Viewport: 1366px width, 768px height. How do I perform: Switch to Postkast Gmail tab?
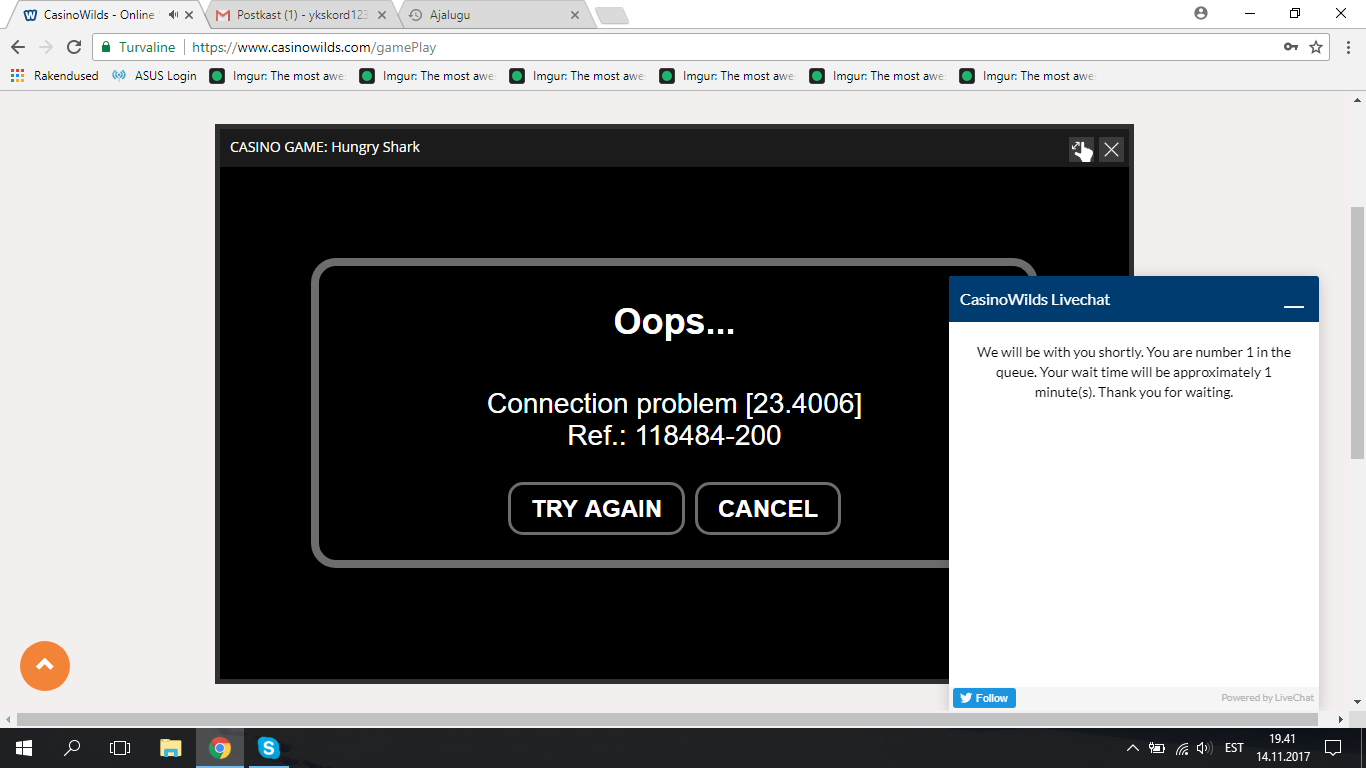(300, 15)
